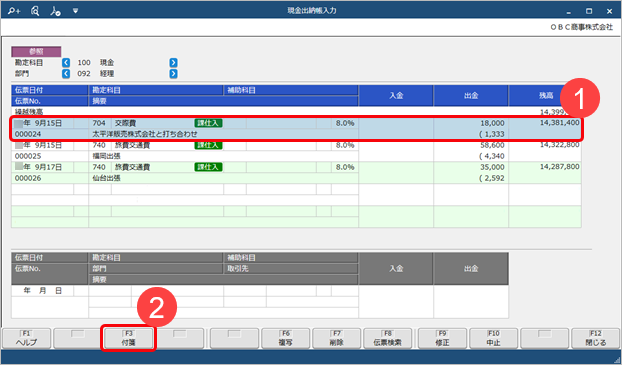Click the 福岡出張 summary
The image size is (622, 365).
pos(106,156)
